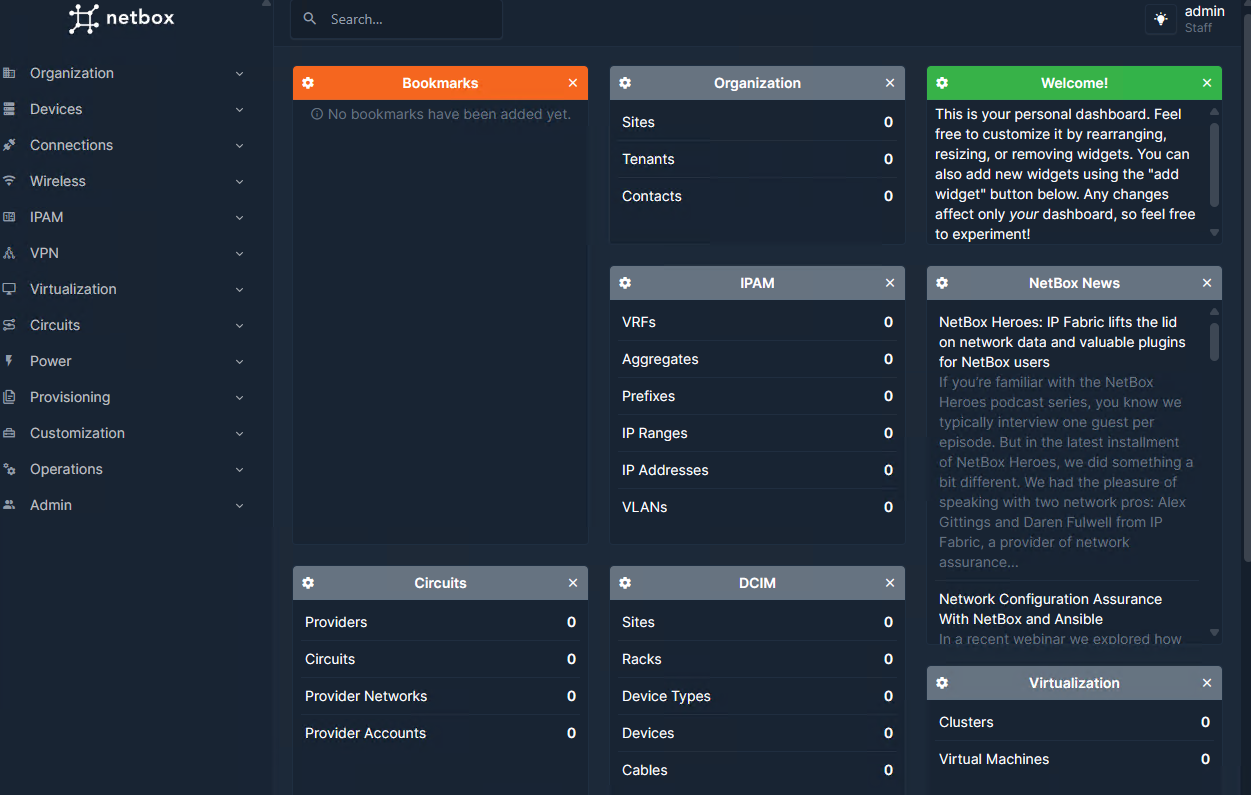Click the VPN sidebar icon

point(9,253)
